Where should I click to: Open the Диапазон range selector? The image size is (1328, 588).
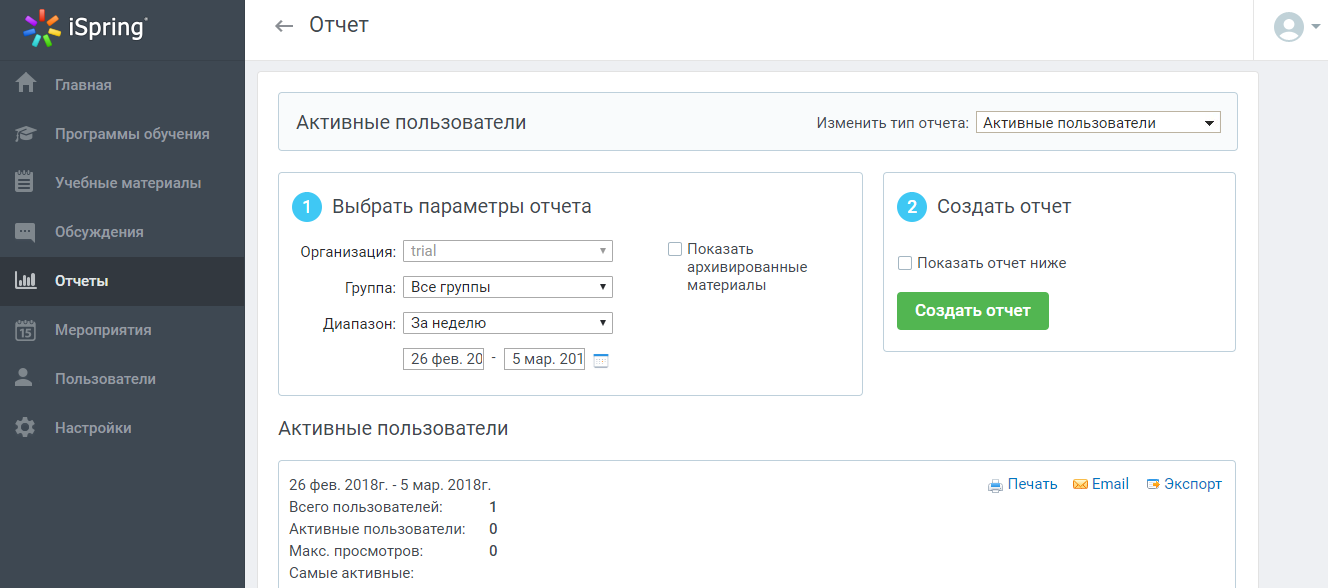coord(507,322)
